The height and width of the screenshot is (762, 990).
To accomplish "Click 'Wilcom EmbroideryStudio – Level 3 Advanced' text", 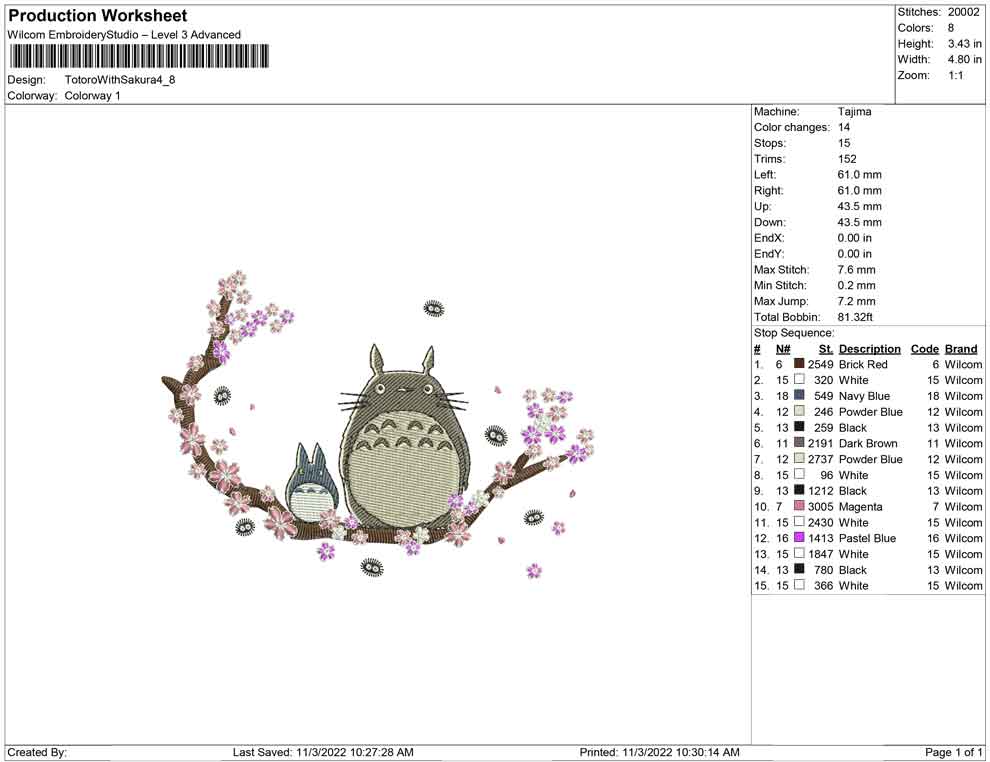I will click(124, 35).
